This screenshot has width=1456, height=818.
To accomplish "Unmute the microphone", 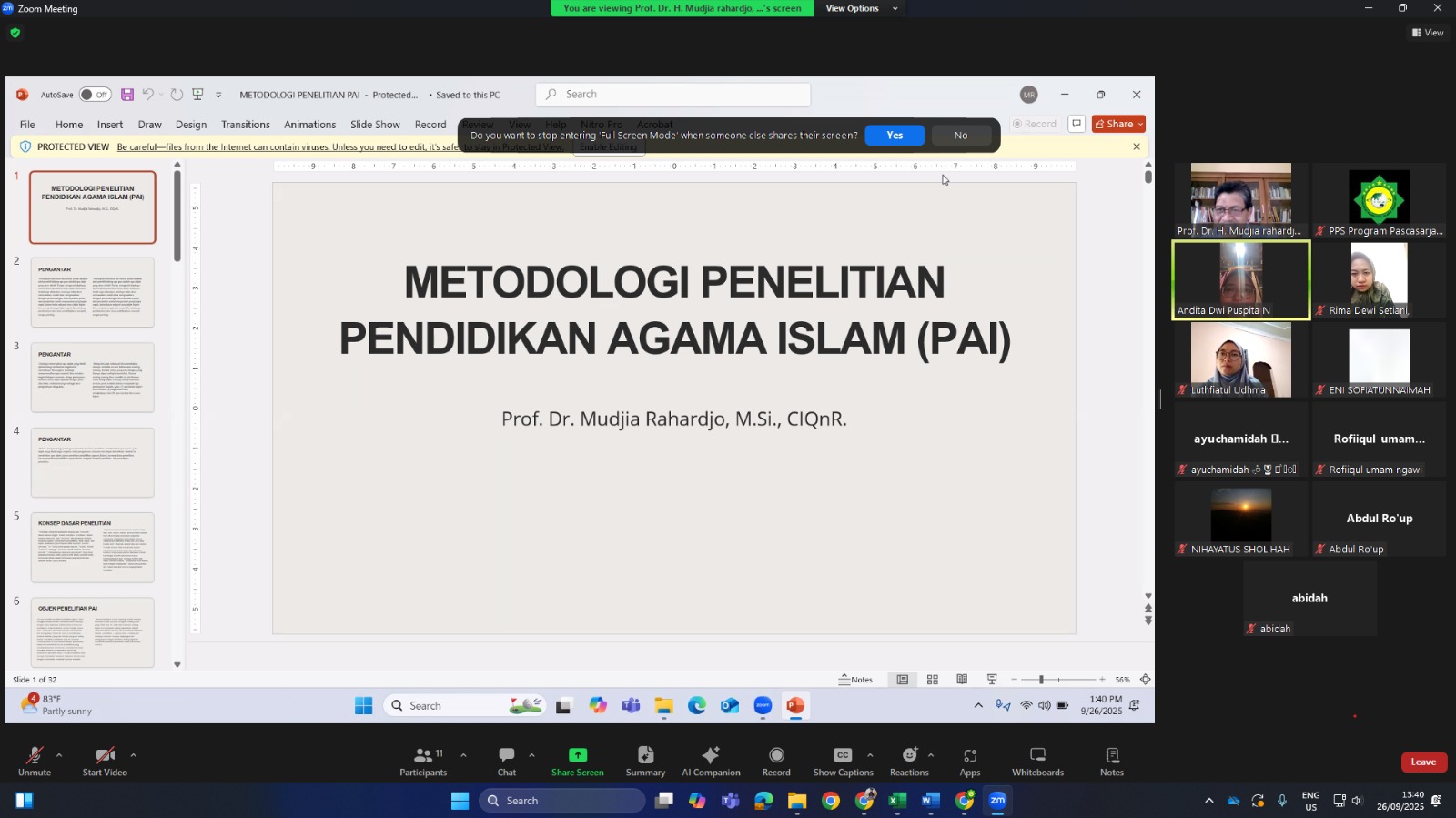I will pos(34,761).
